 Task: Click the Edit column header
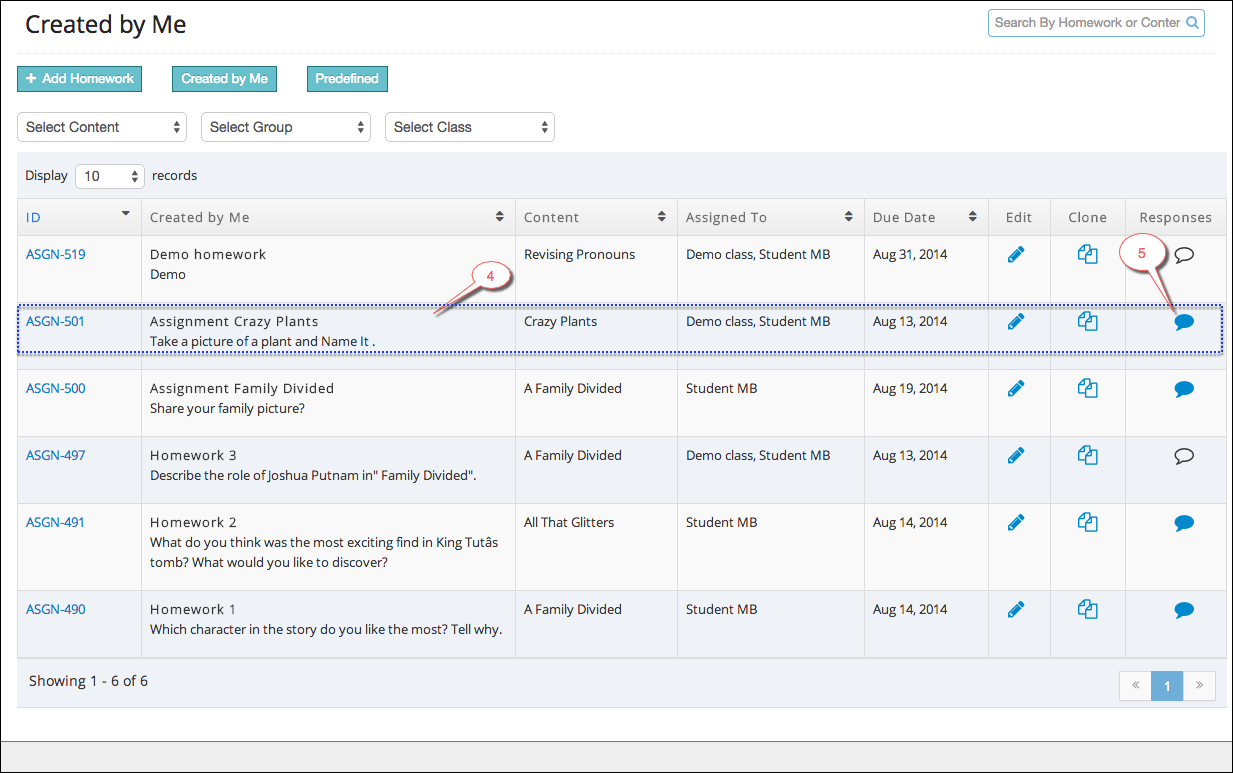tap(1018, 217)
